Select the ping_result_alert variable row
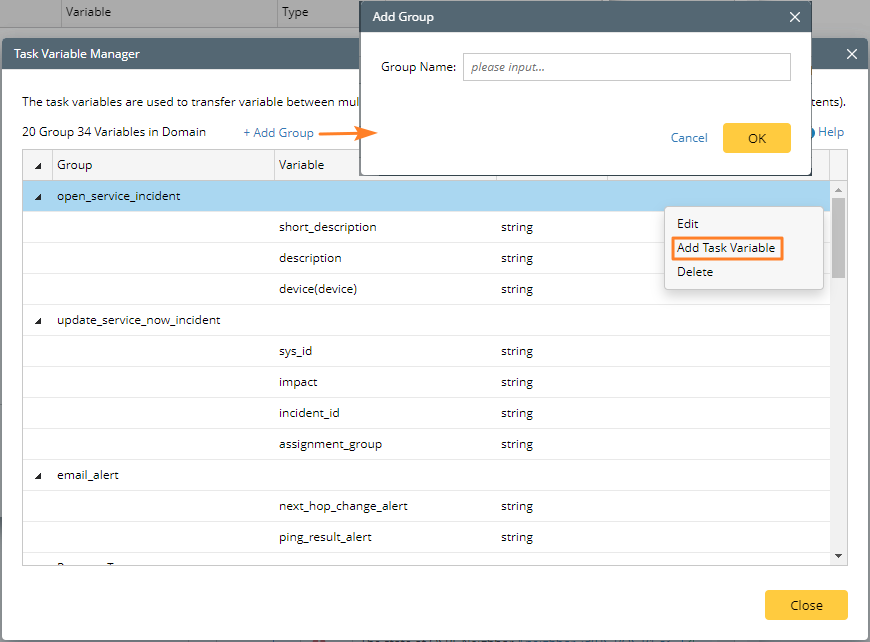The width and height of the screenshot is (870, 642). [x=325, y=537]
